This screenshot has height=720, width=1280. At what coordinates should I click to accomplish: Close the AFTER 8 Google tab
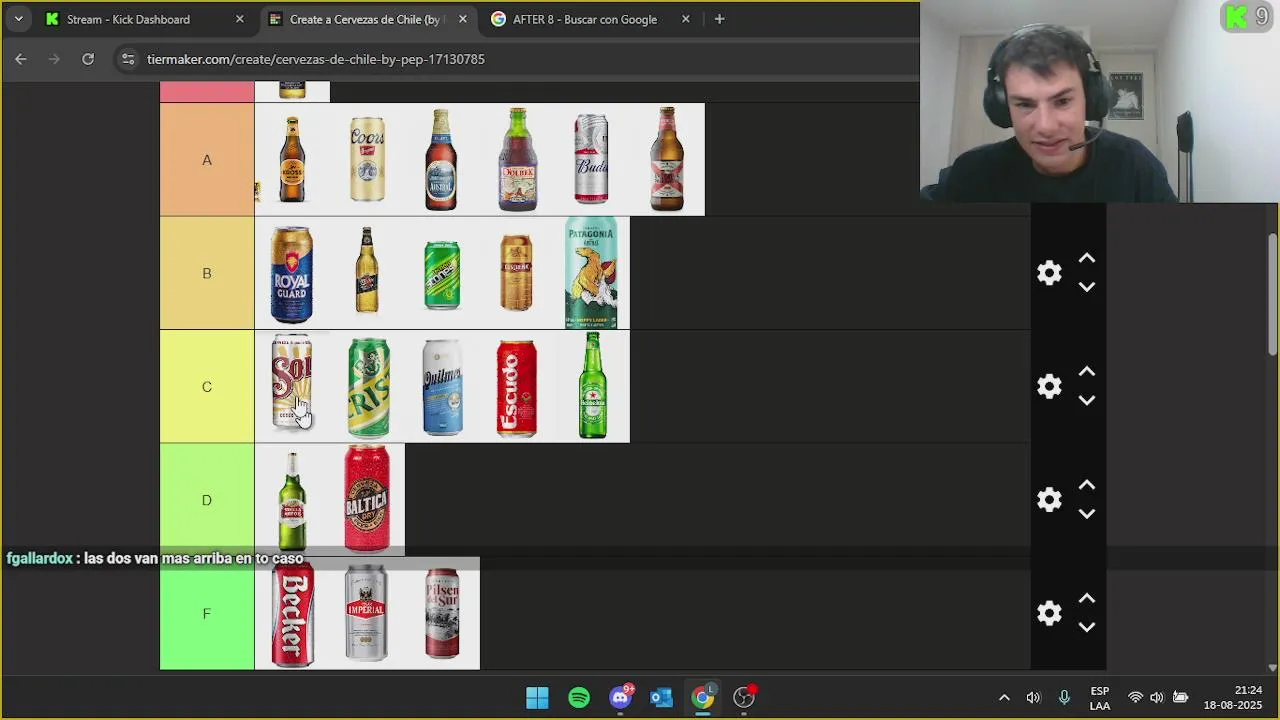(x=685, y=19)
